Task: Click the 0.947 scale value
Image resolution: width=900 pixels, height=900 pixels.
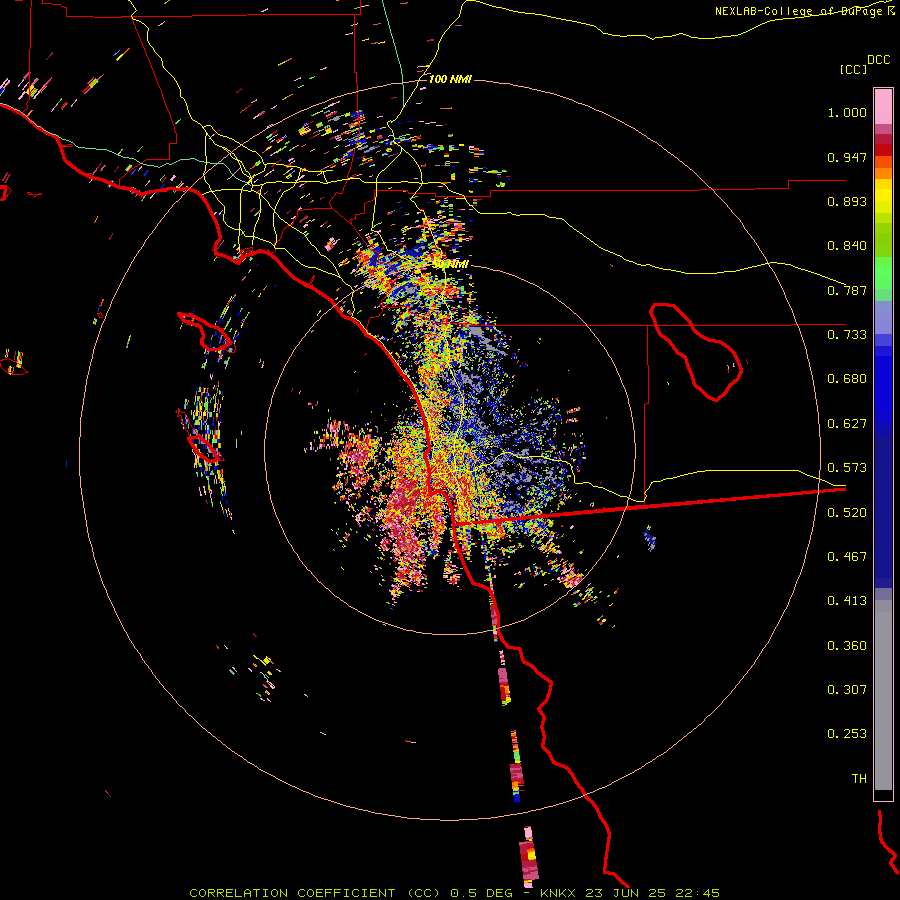Action: tap(847, 157)
